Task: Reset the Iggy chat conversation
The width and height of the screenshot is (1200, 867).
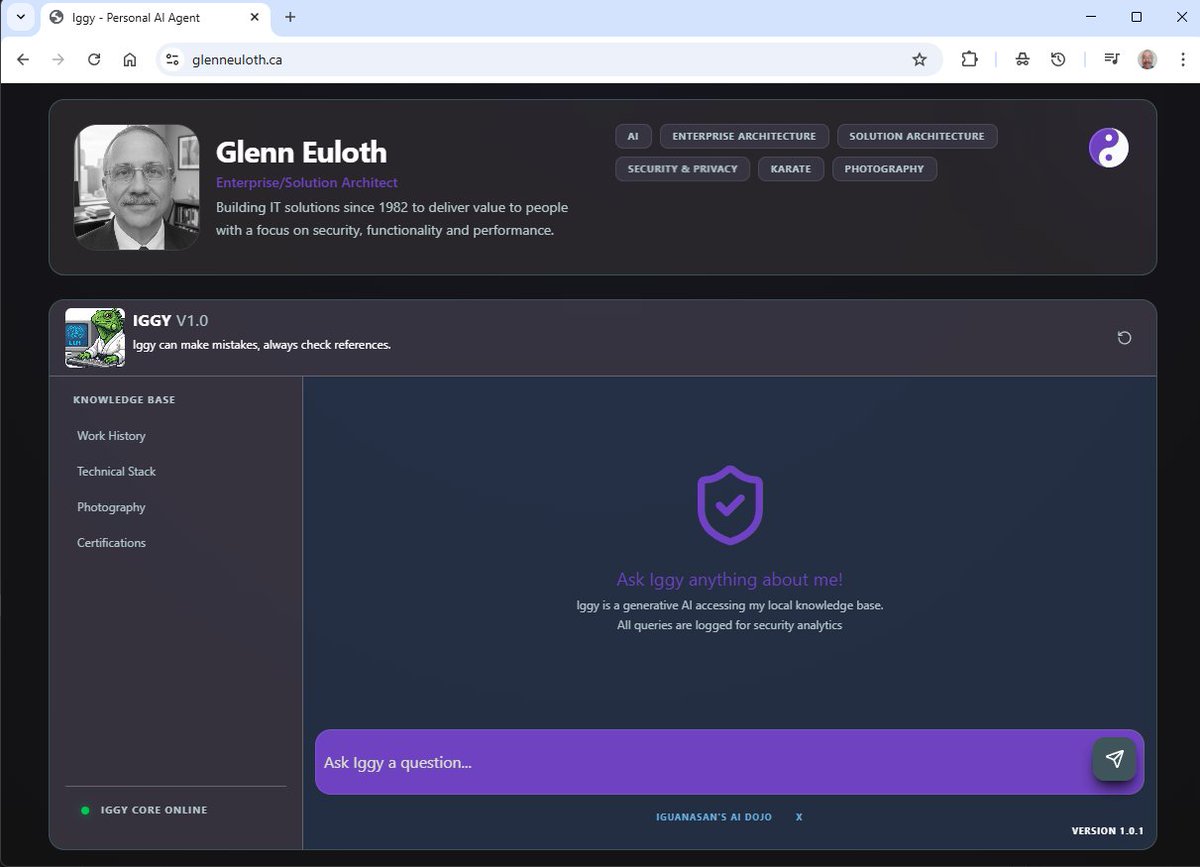Action: (x=1124, y=338)
